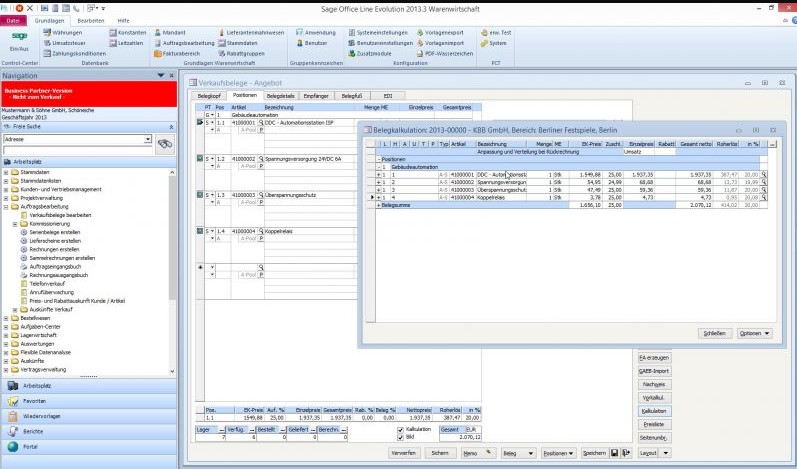The height and width of the screenshot is (469, 797).
Task: Click the Verwerfen button
Action: point(403,453)
